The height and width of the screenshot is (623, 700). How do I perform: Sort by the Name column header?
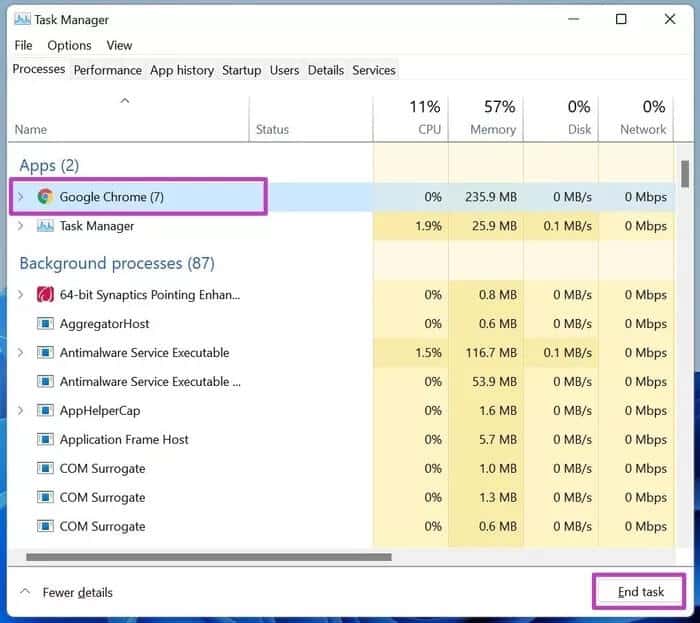128,119
